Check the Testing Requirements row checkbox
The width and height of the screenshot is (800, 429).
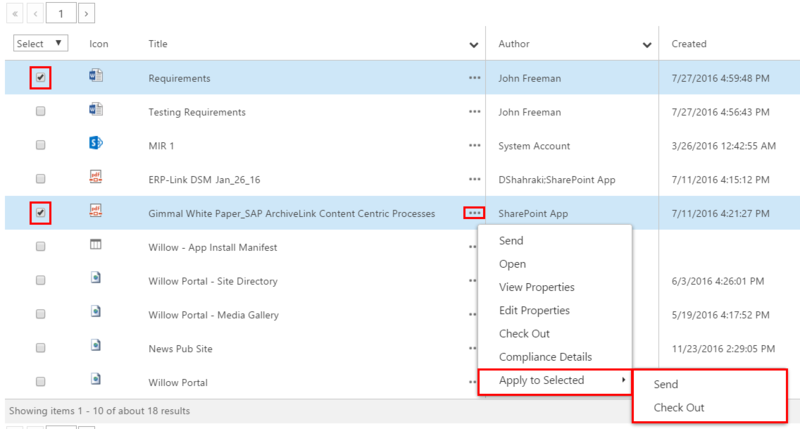[40, 111]
